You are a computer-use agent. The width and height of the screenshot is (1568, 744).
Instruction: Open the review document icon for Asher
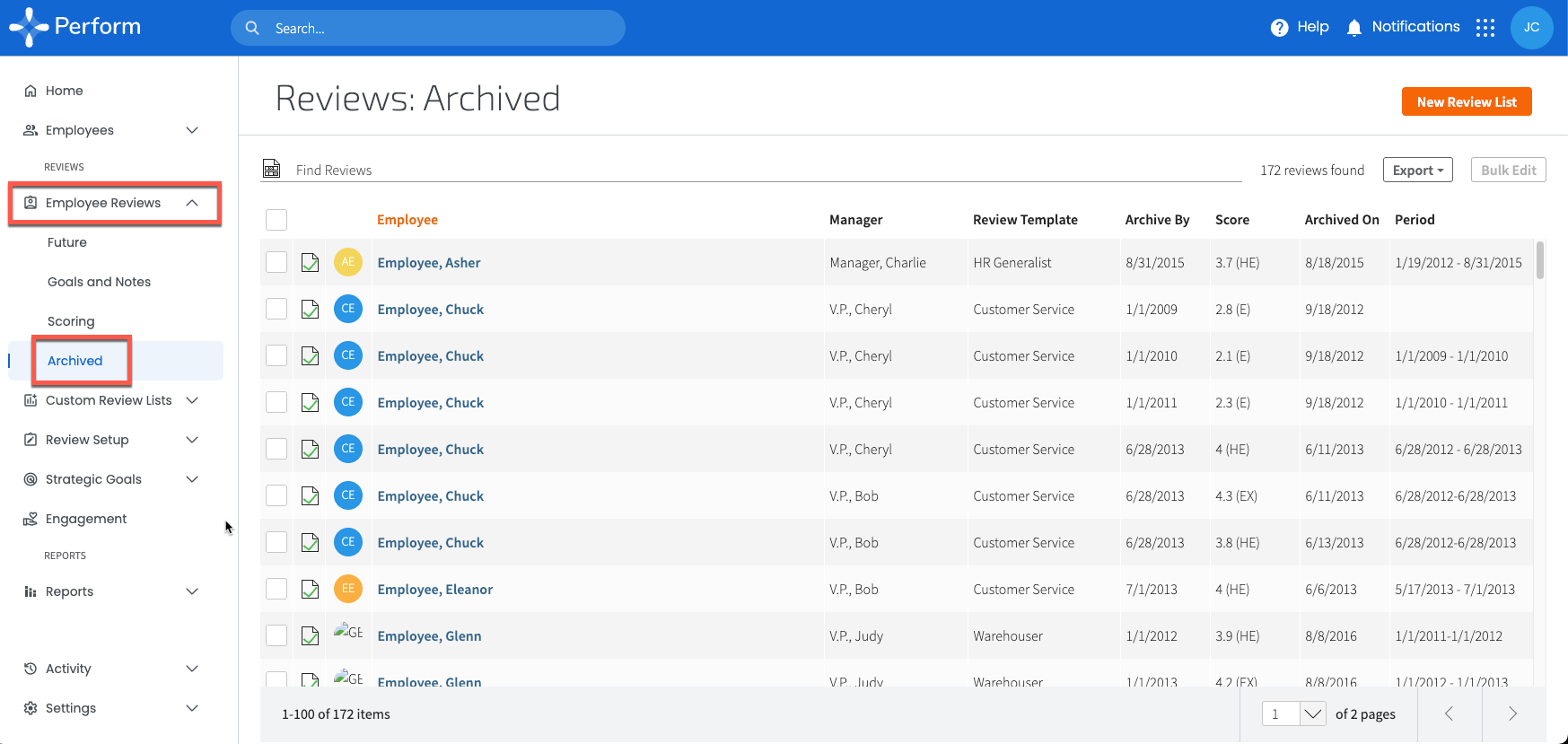(x=310, y=263)
